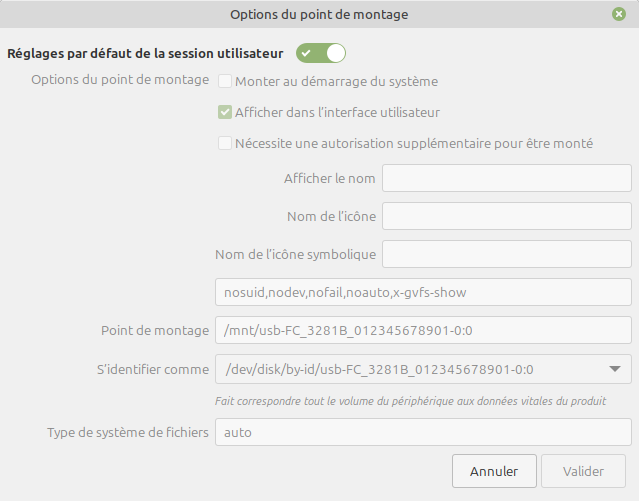Image resolution: width=639 pixels, height=501 pixels.
Task: Tick Nécessite une autorisation supplémentaire checkbox
Action: pos(225,143)
